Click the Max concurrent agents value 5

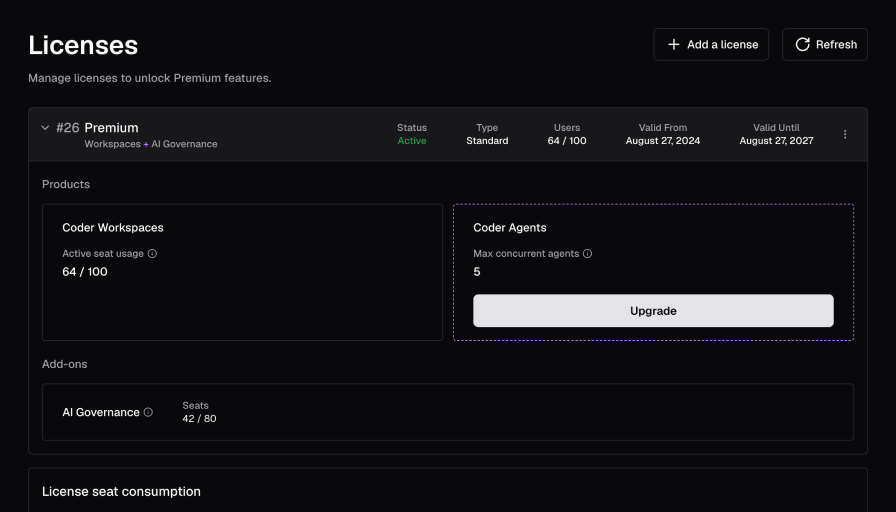pos(477,272)
